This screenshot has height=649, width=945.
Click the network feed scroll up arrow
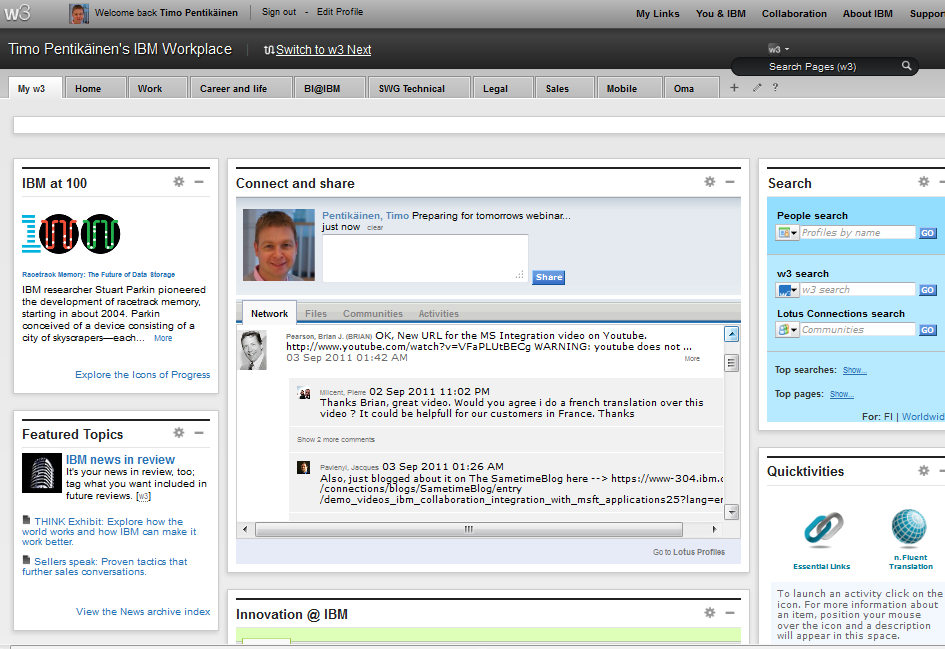pyautogui.click(x=731, y=334)
